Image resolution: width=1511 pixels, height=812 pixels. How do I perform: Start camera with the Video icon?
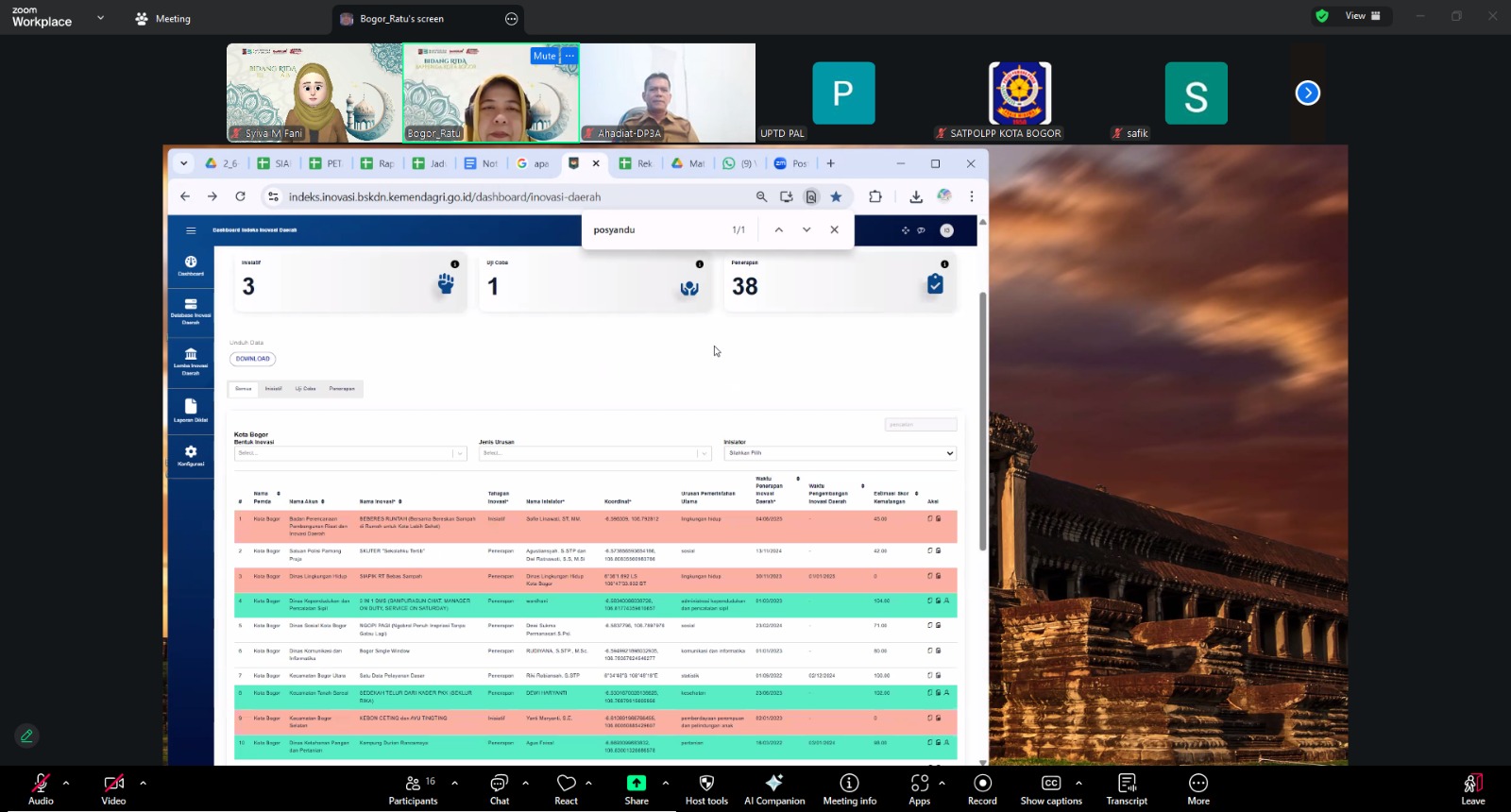113,784
